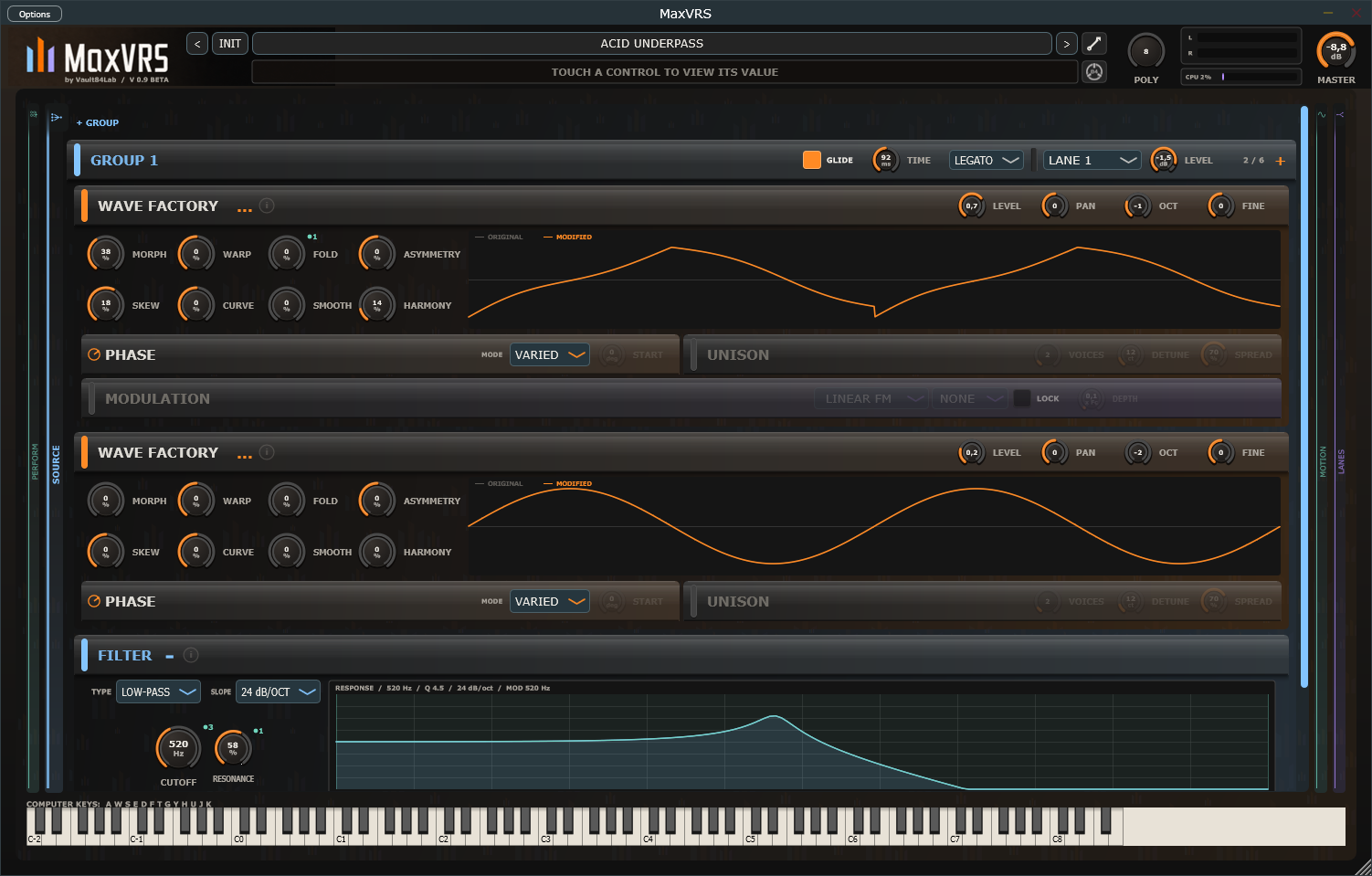Open the second oscillator's Phase mode dropdown
The width and height of the screenshot is (1372, 876).
[550, 601]
